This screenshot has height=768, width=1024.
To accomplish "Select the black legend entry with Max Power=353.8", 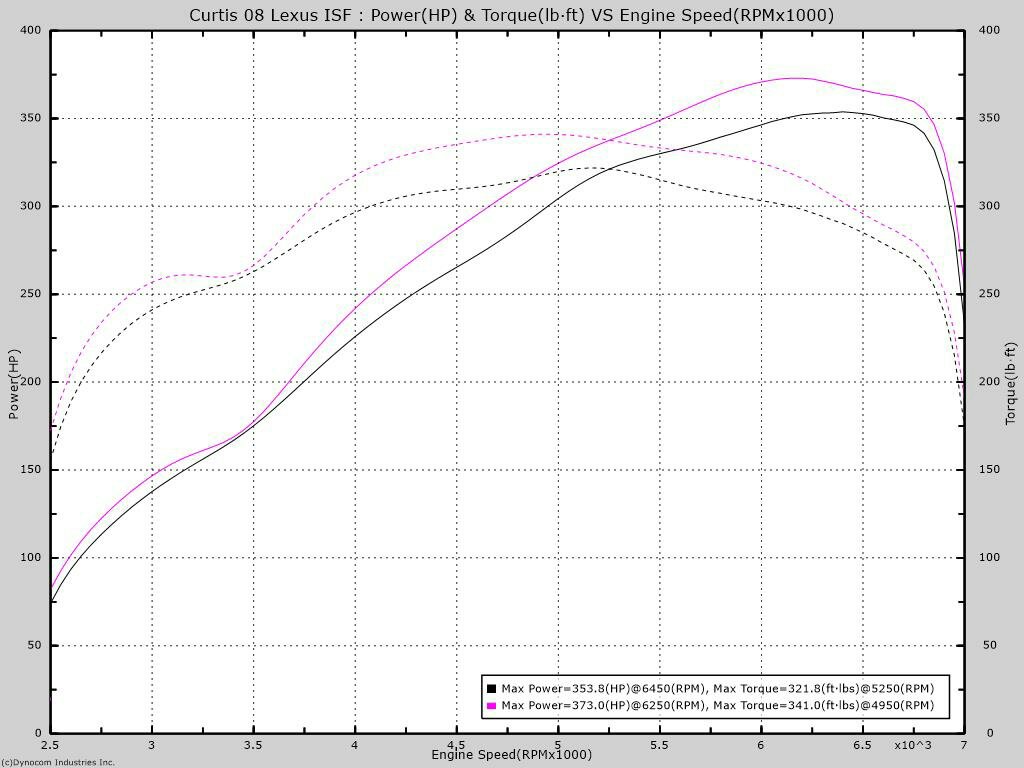I will [x=717, y=688].
